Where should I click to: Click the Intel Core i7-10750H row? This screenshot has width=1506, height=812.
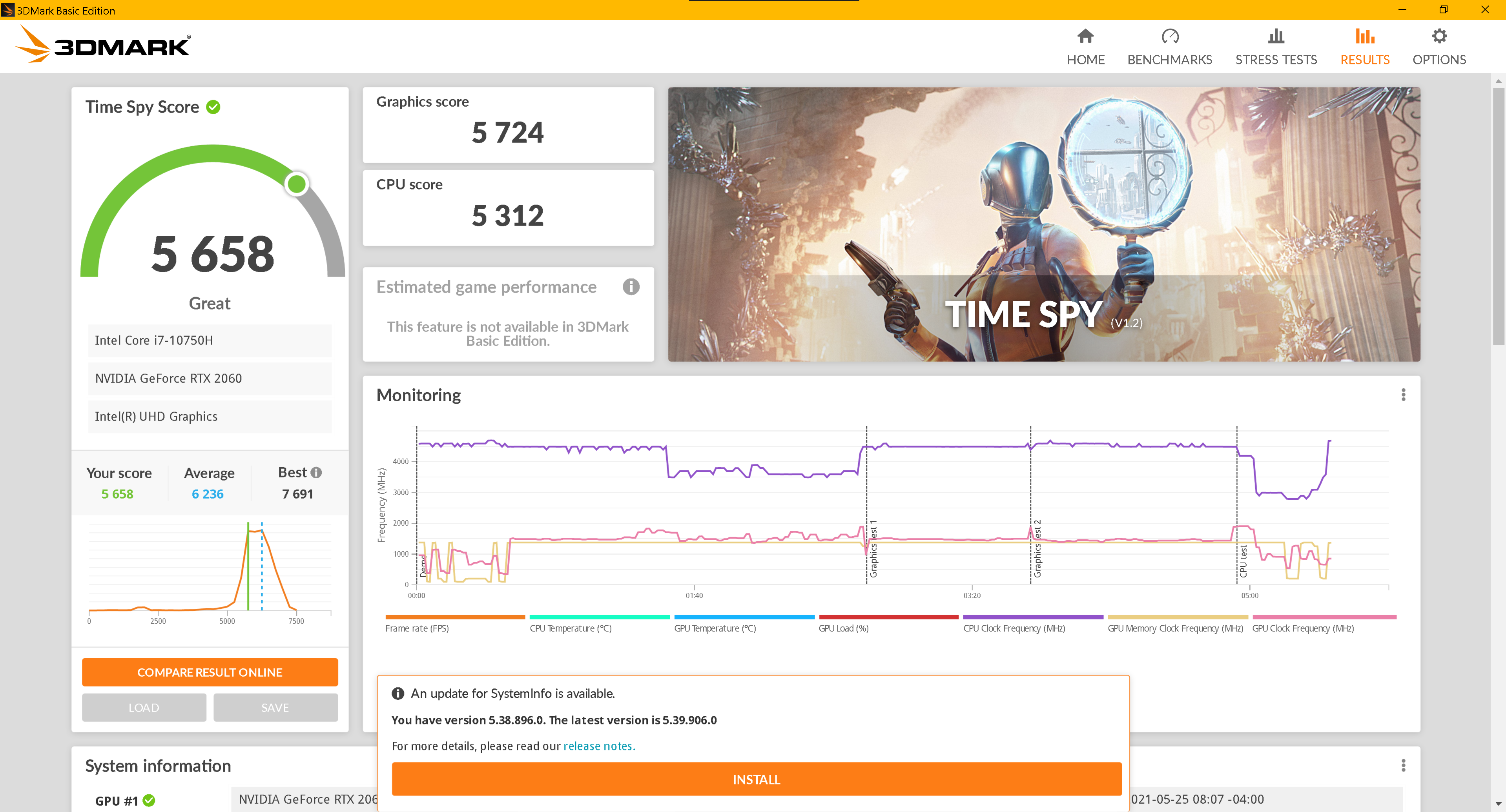[x=210, y=340]
